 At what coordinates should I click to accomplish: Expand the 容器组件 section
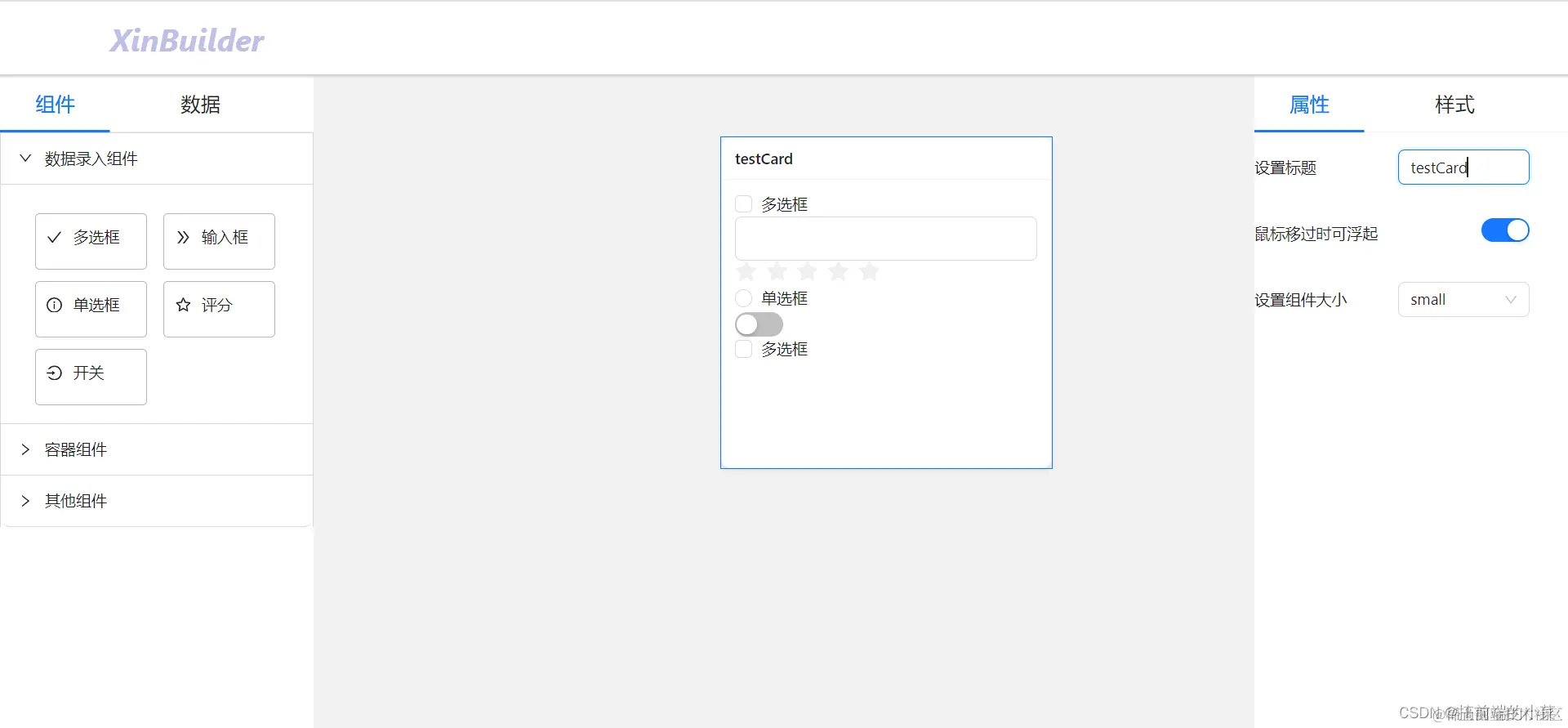157,449
